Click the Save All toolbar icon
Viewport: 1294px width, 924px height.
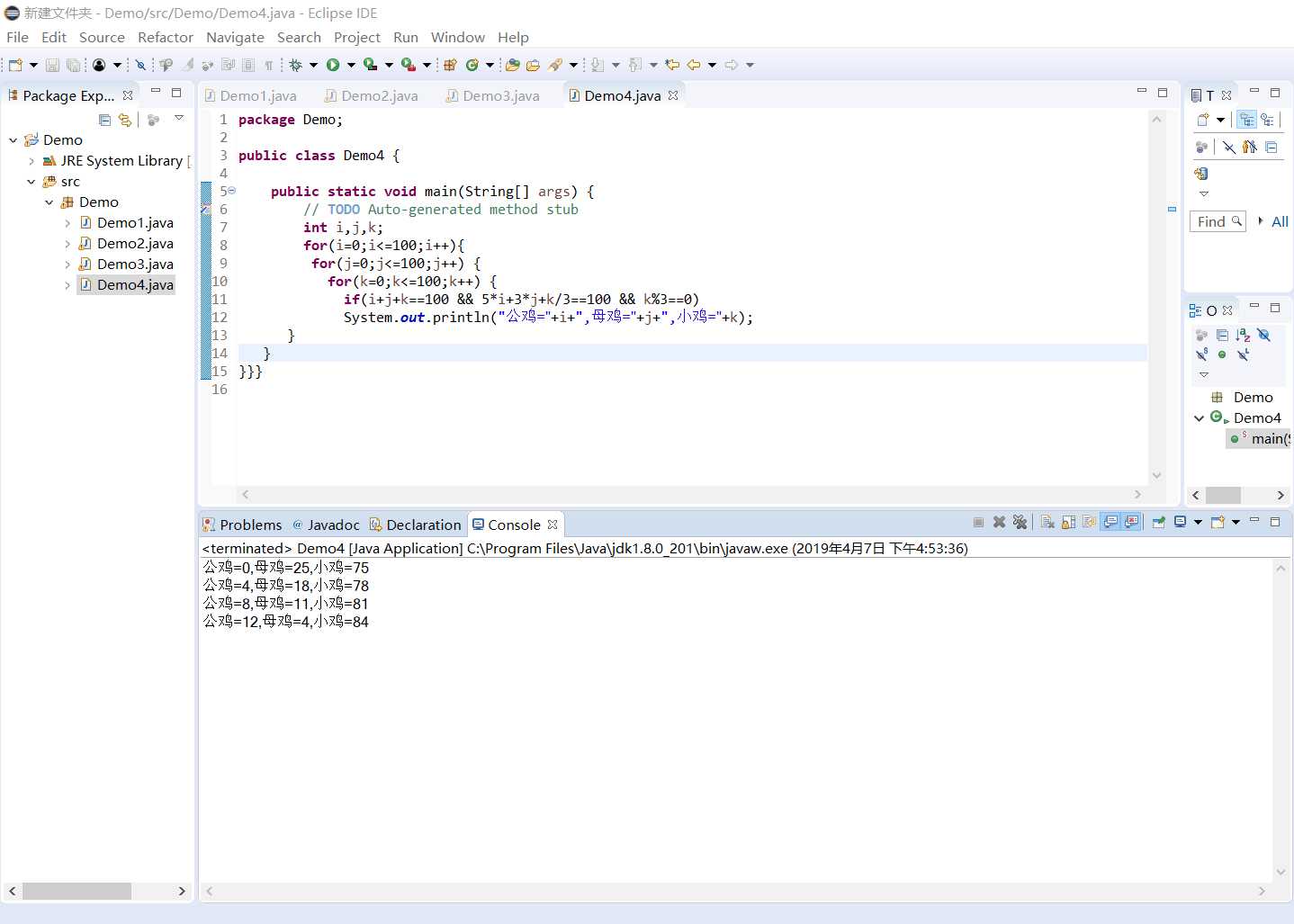[73, 65]
